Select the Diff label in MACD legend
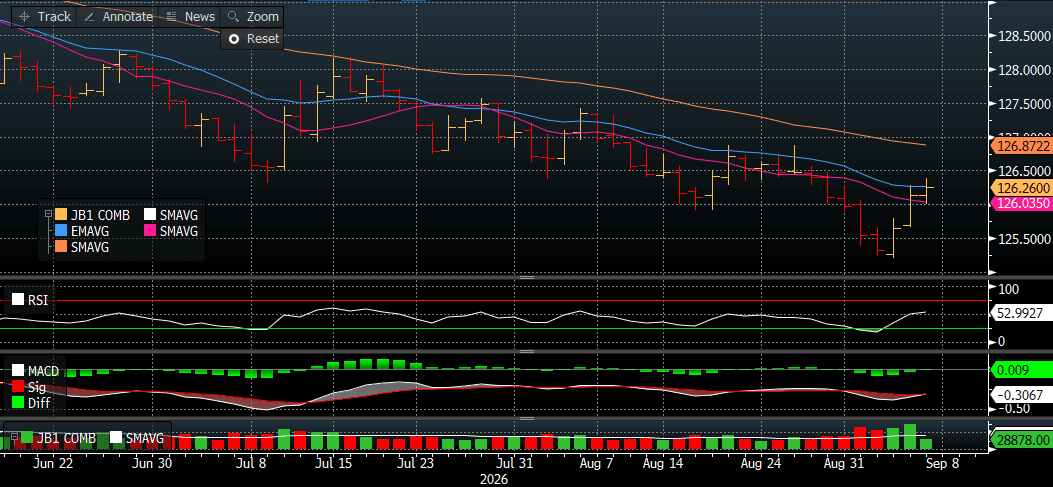 coord(38,403)
